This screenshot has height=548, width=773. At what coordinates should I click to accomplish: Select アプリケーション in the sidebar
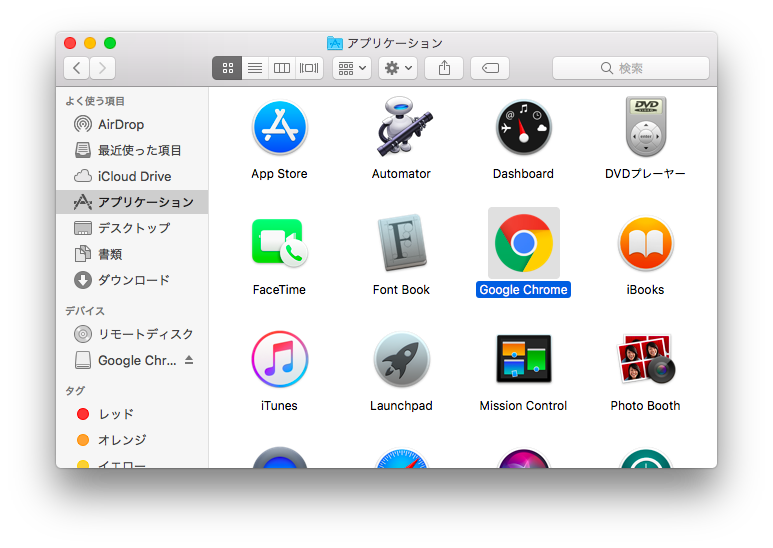pos(132,202)
